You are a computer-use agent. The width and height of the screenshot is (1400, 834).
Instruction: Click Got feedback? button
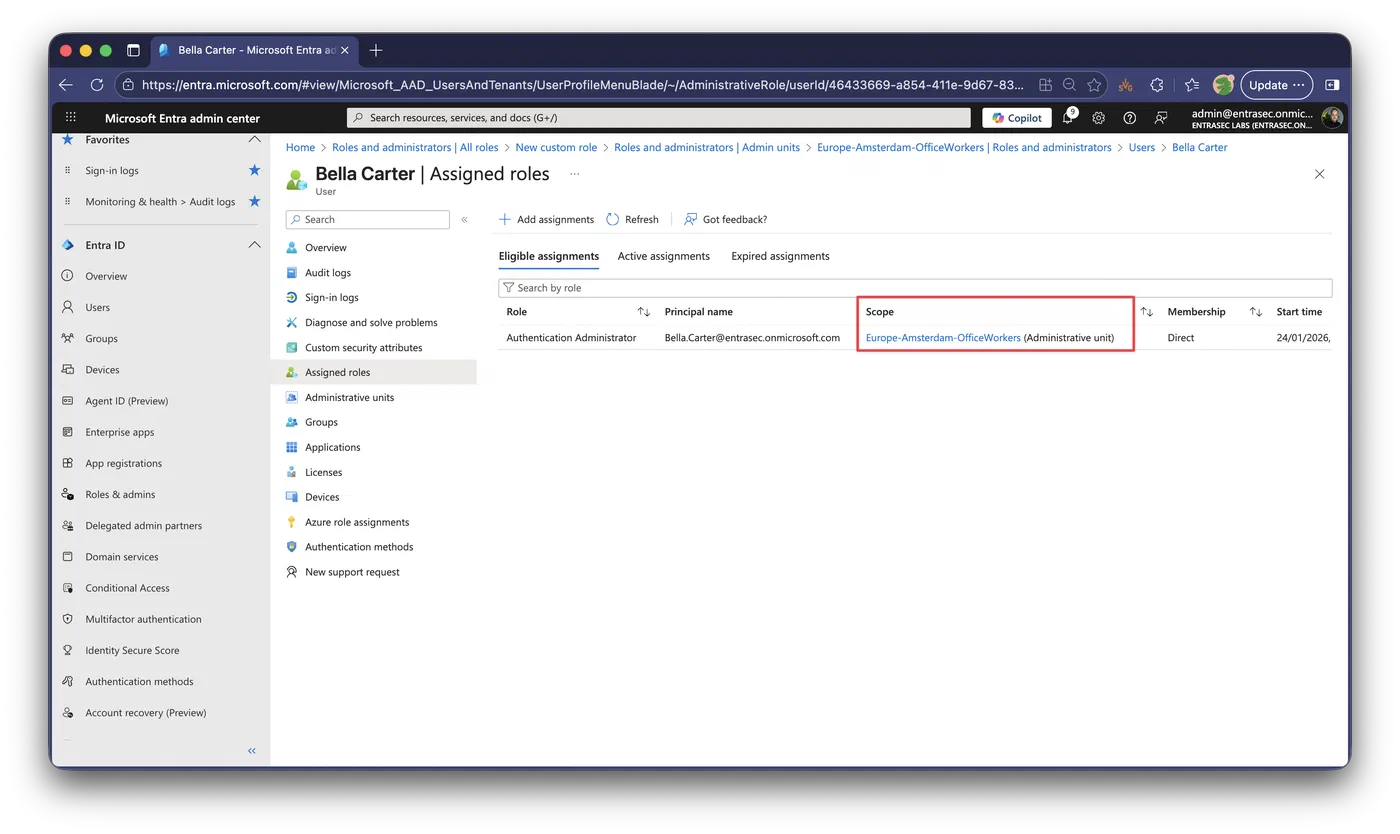click(x=725, y=219)
